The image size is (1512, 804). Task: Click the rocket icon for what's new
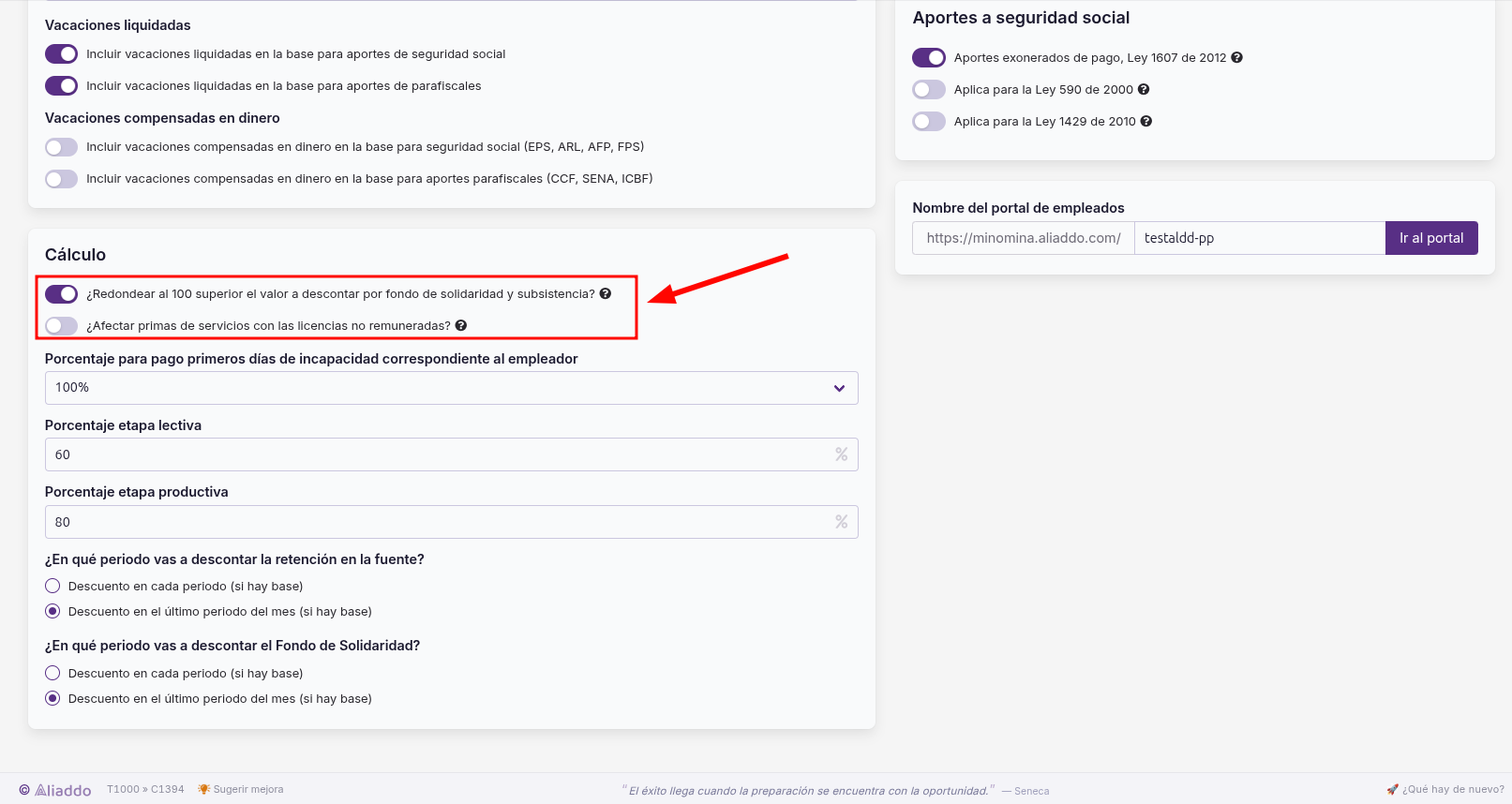(1392, 789)
